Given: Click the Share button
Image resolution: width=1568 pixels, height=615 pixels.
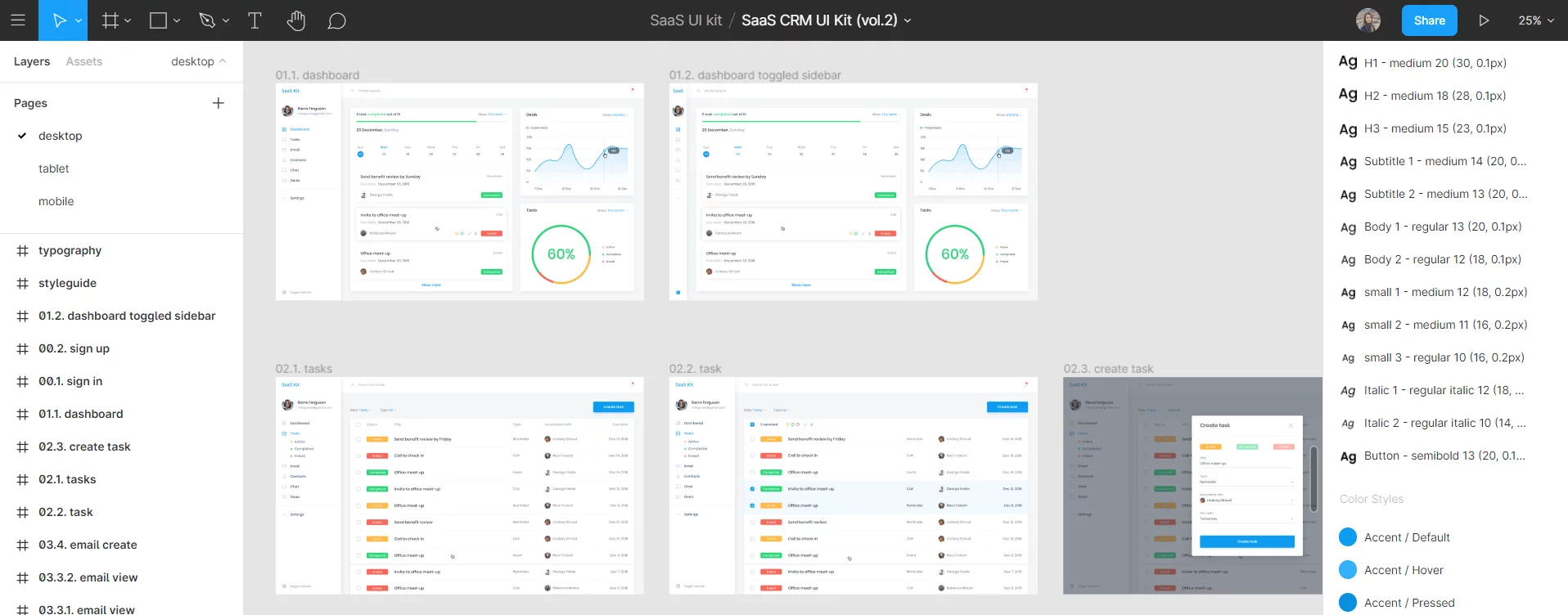Looking at the screenshot, I should coord(1430,20).
